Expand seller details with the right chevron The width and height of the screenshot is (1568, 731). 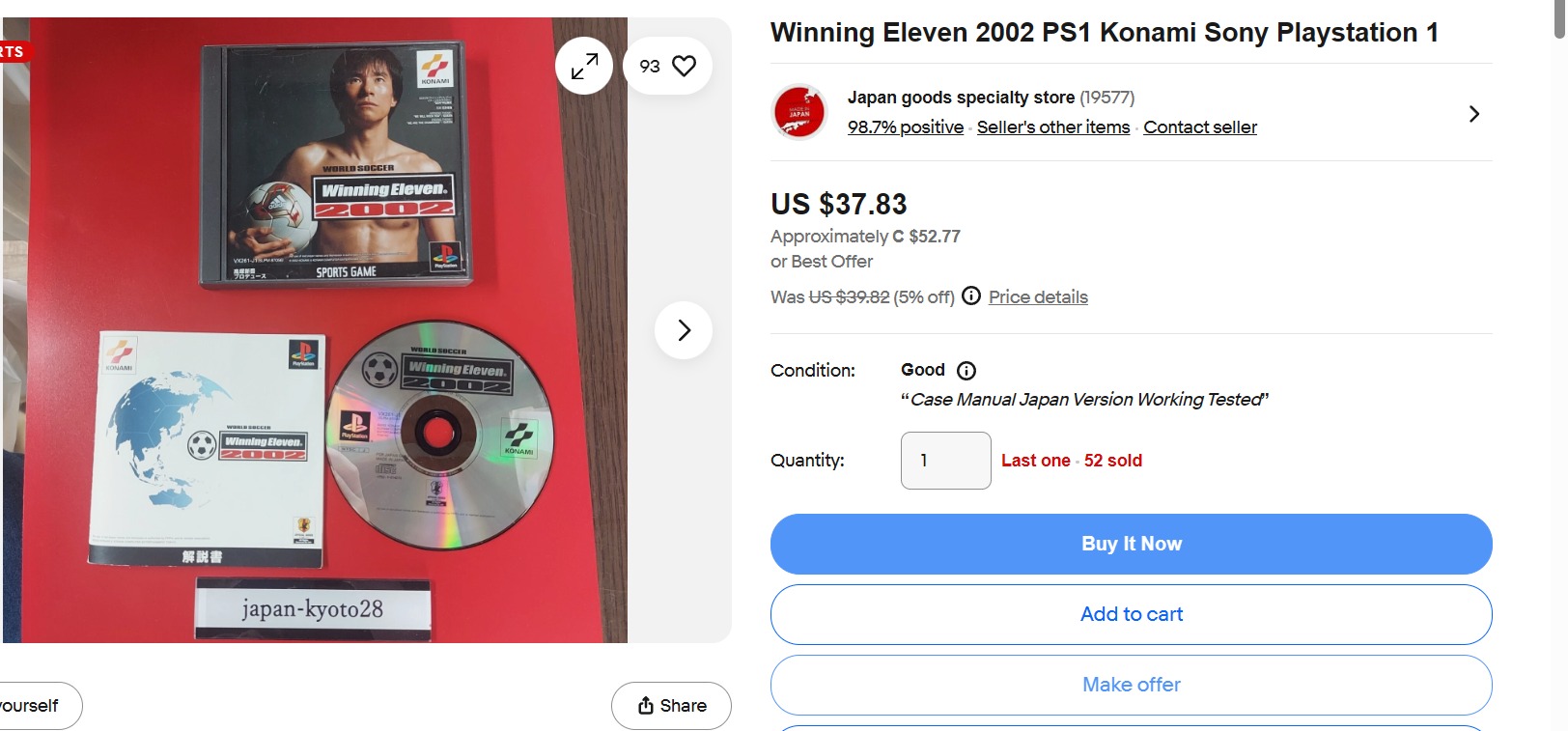click(x=1473, y=114)
